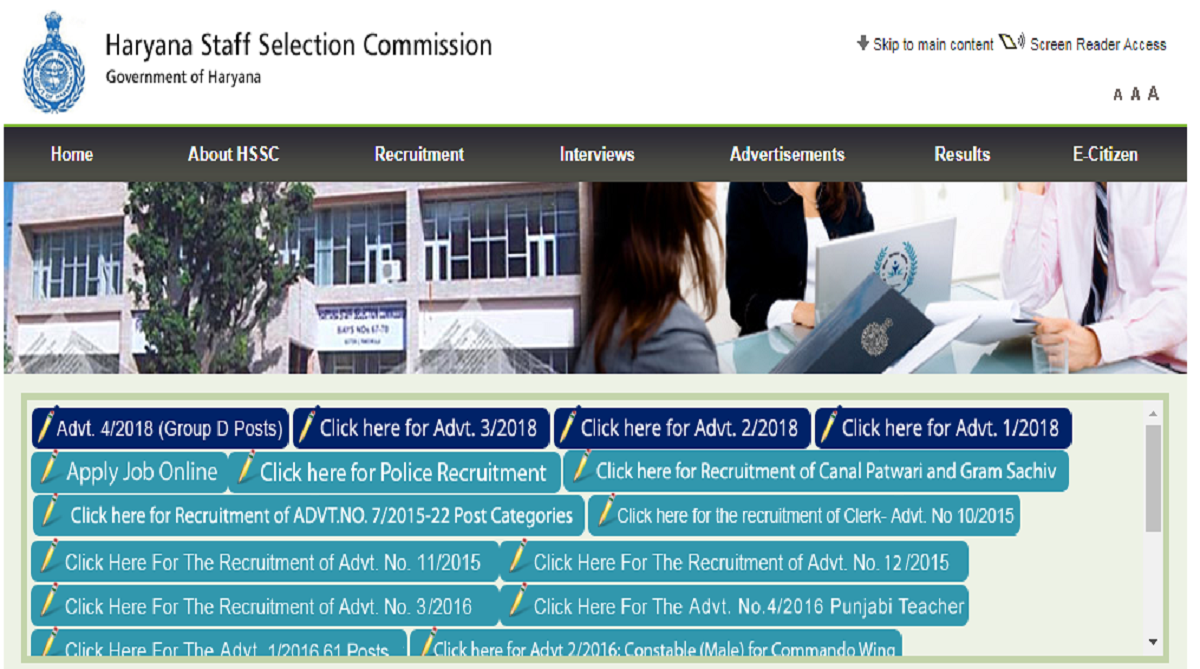This screenshot has height=669, width=1200.
Task: Click the scroll up arrow of links panel
Action: pos(1153,413)
